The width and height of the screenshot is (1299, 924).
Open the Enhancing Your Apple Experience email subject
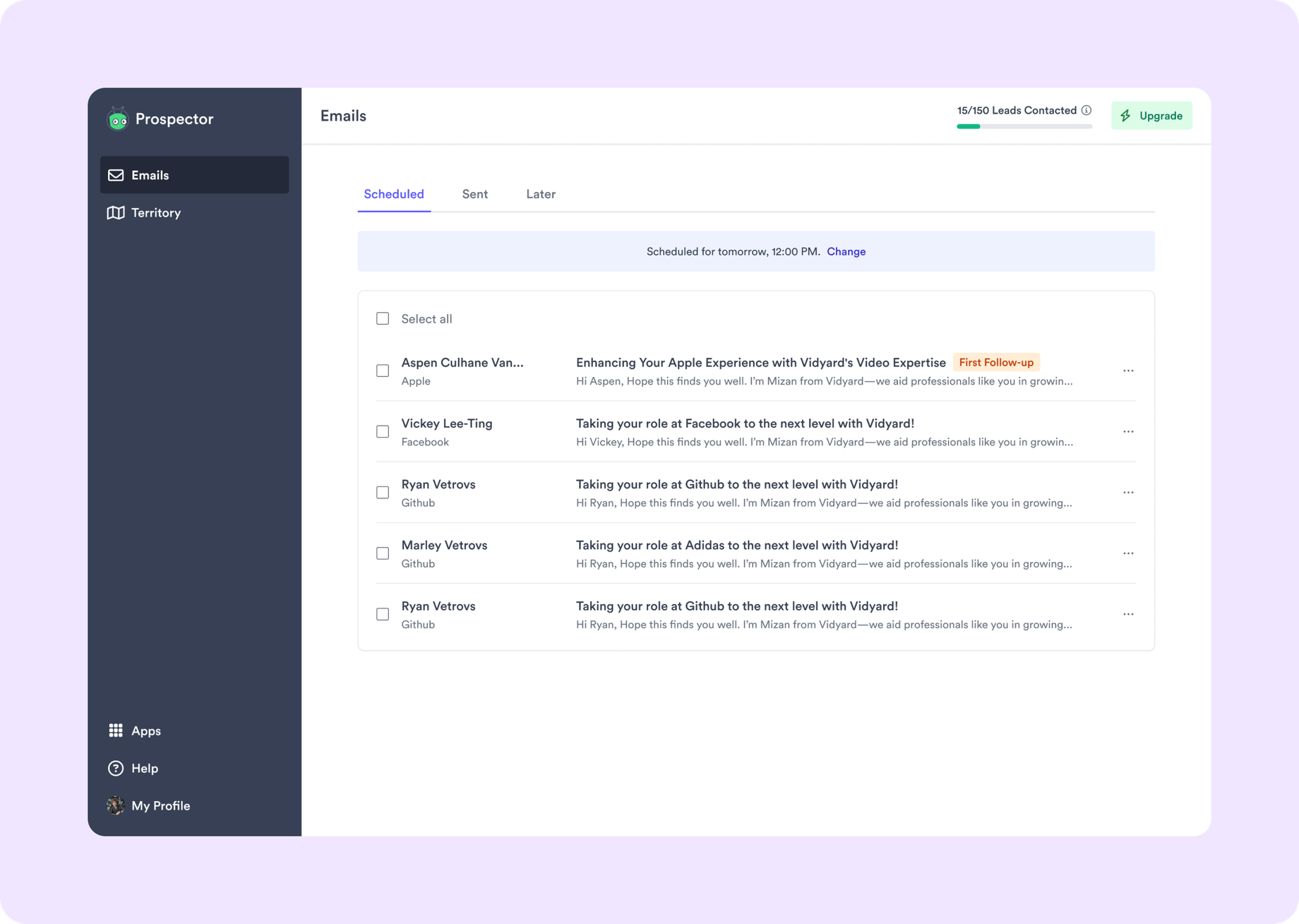[760, 362]
